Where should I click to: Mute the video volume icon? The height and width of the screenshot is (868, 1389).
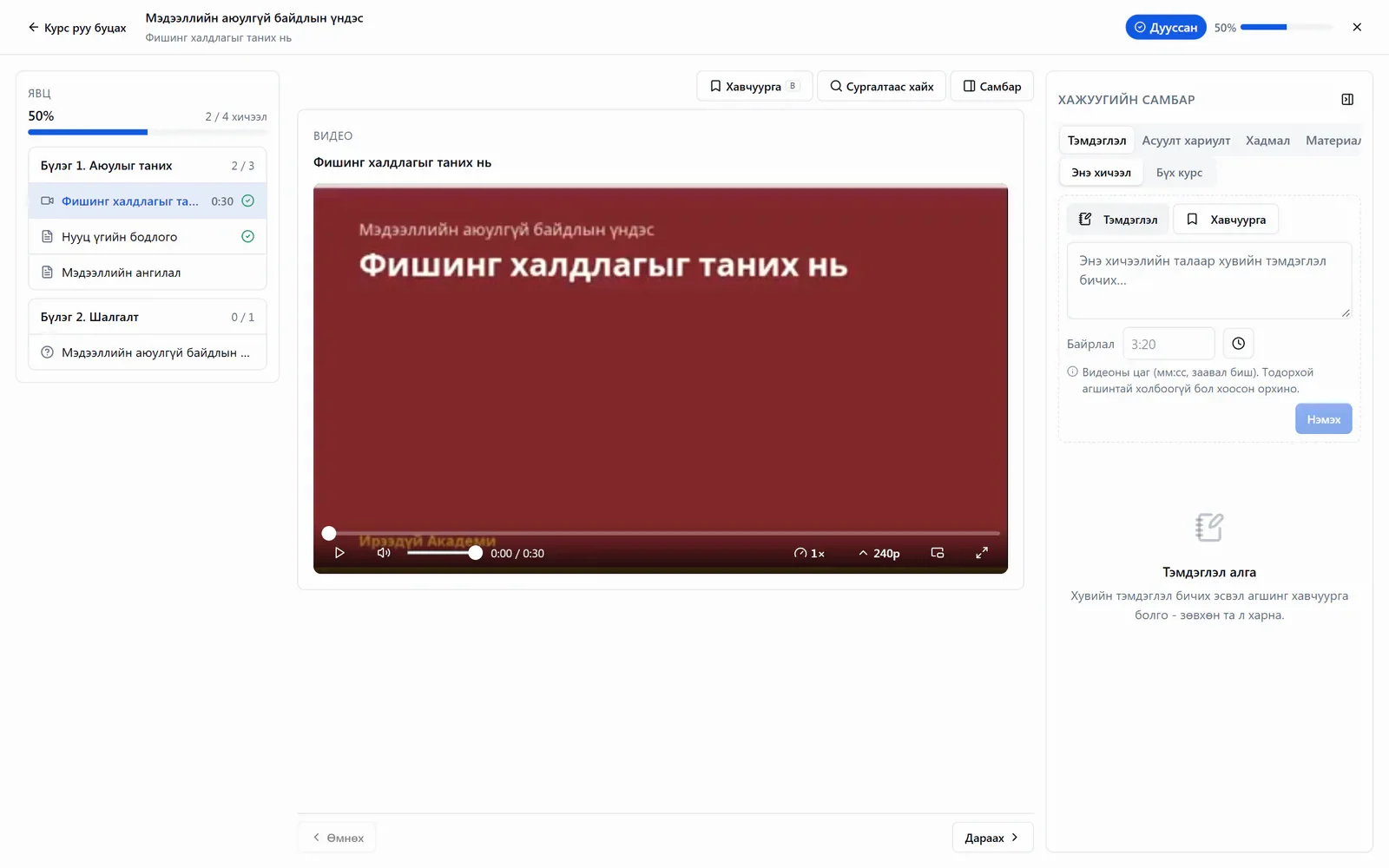[x=384, y=553]
